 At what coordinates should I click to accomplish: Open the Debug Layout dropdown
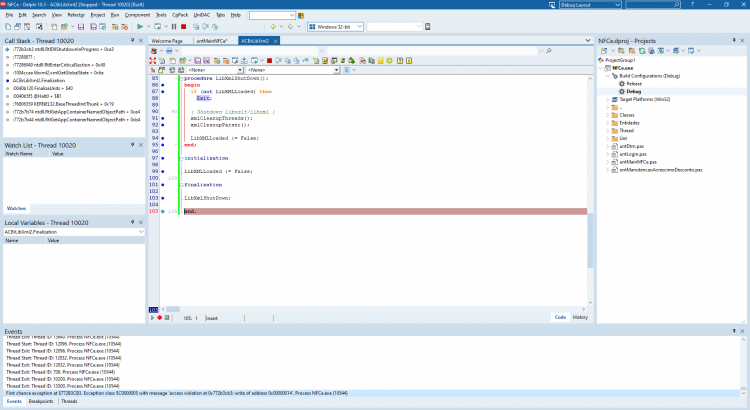tap(589, 4)
